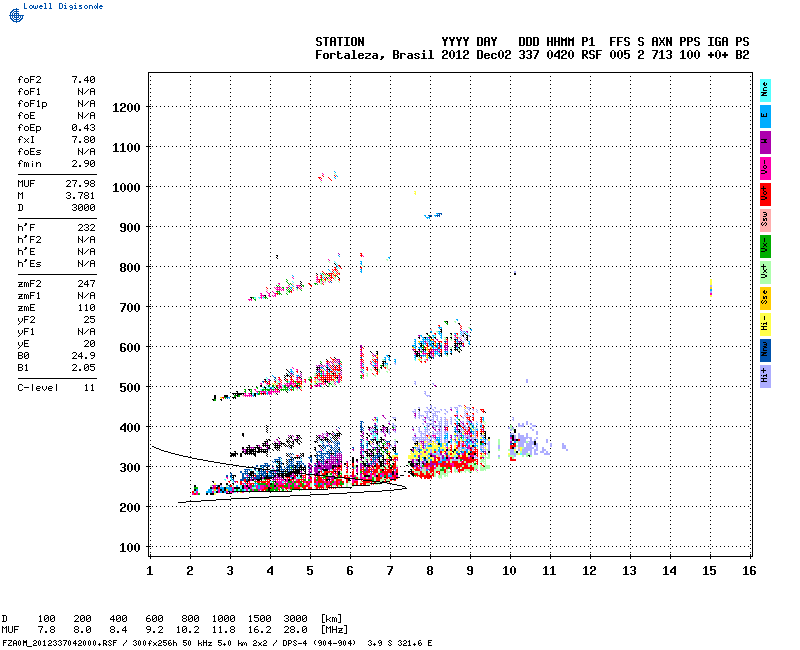Click the Hi- yellow legend swatch
Viewport: 800px width, 650px height.
[x=765, y=324]
